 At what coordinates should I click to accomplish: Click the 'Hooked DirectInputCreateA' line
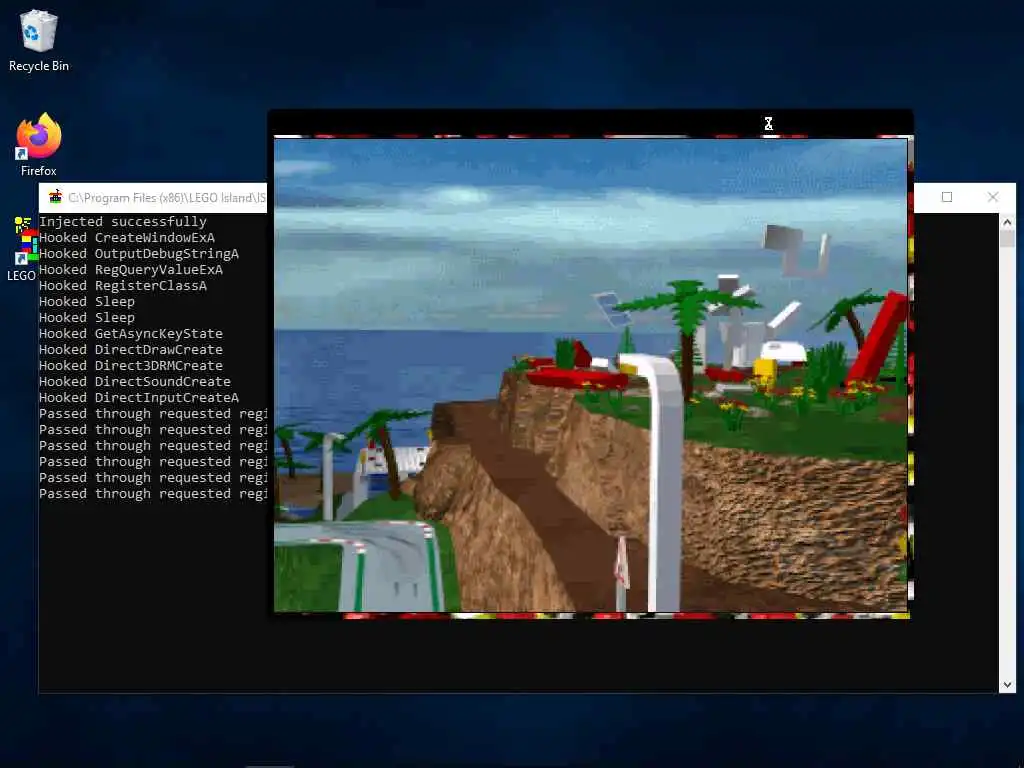pos(139,398)
